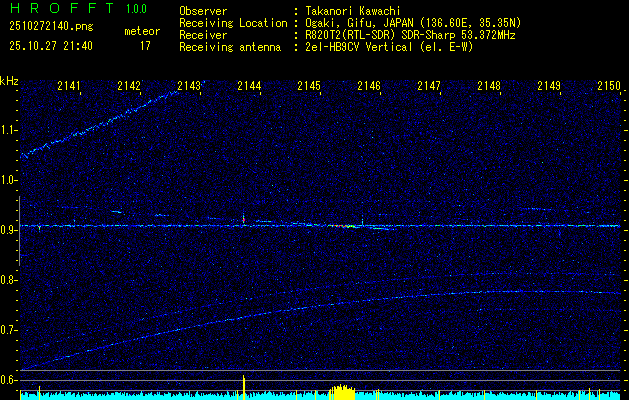This screenshot has height=400, width=629.
Task: Select the meteor count value 17
Action: coord(144,45)
